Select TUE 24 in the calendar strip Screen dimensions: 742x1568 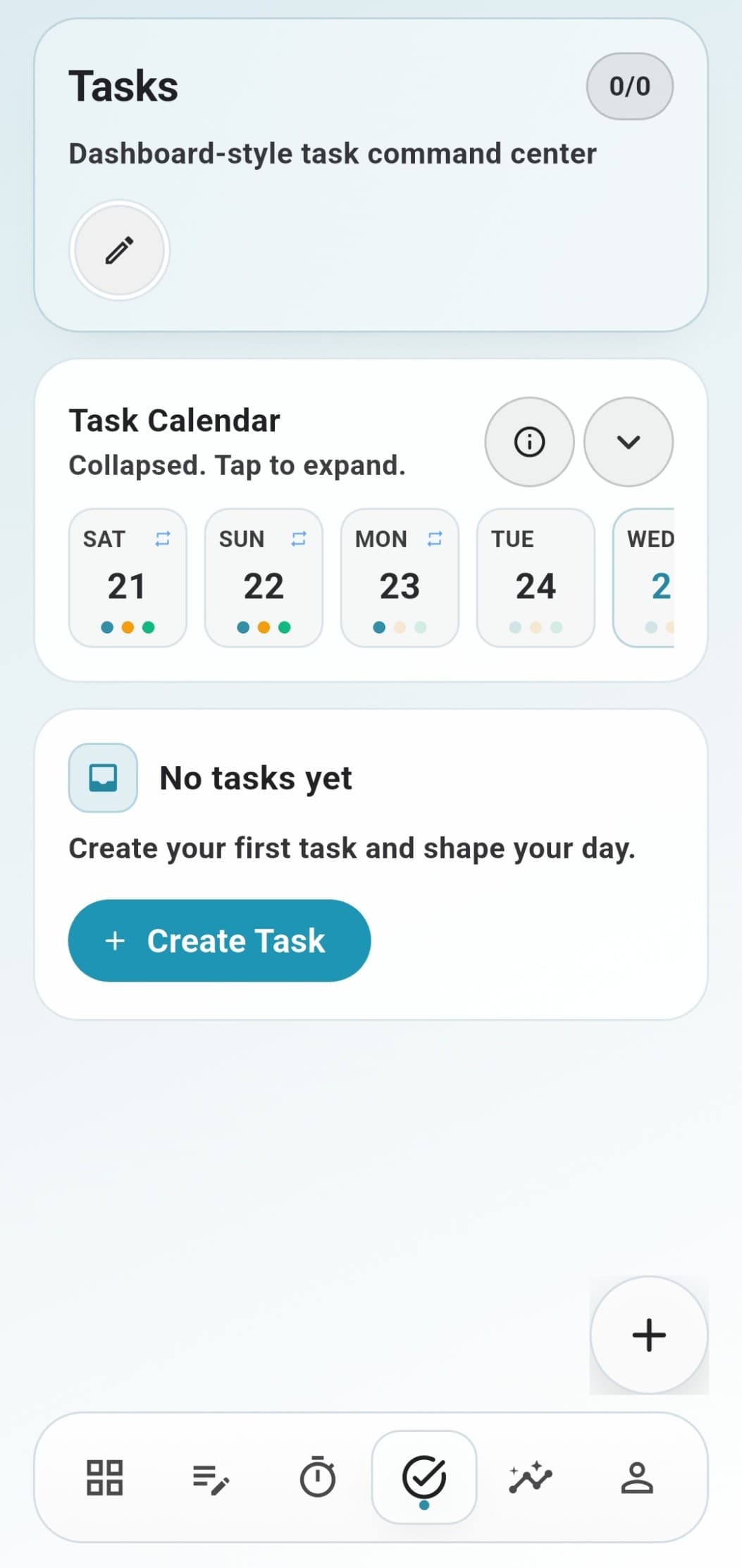[536, 578]
